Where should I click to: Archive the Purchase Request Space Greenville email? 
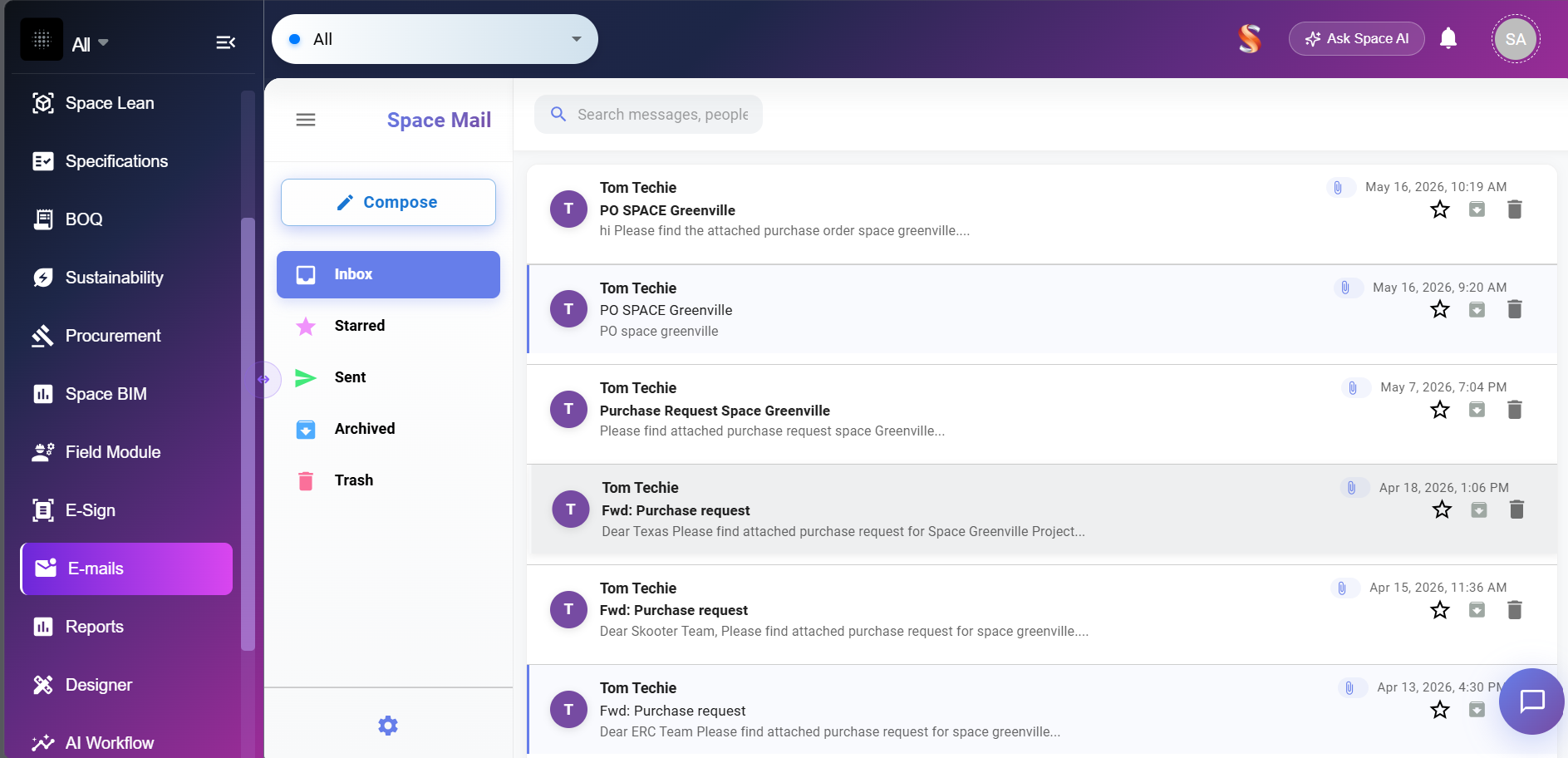[1477, 410]
